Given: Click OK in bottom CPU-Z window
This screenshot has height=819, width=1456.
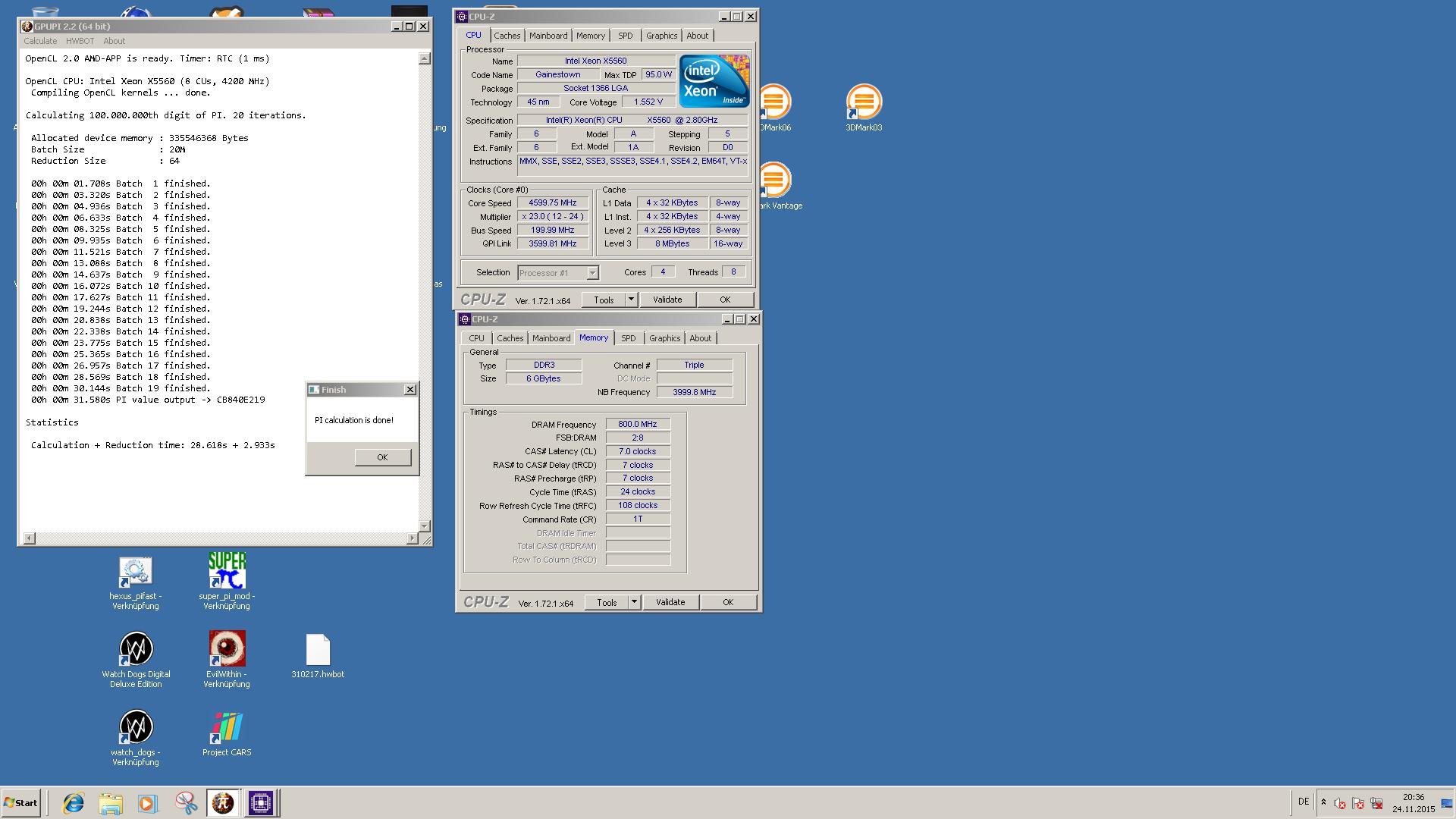Looking at the screenshot, I should click(728, 602).
